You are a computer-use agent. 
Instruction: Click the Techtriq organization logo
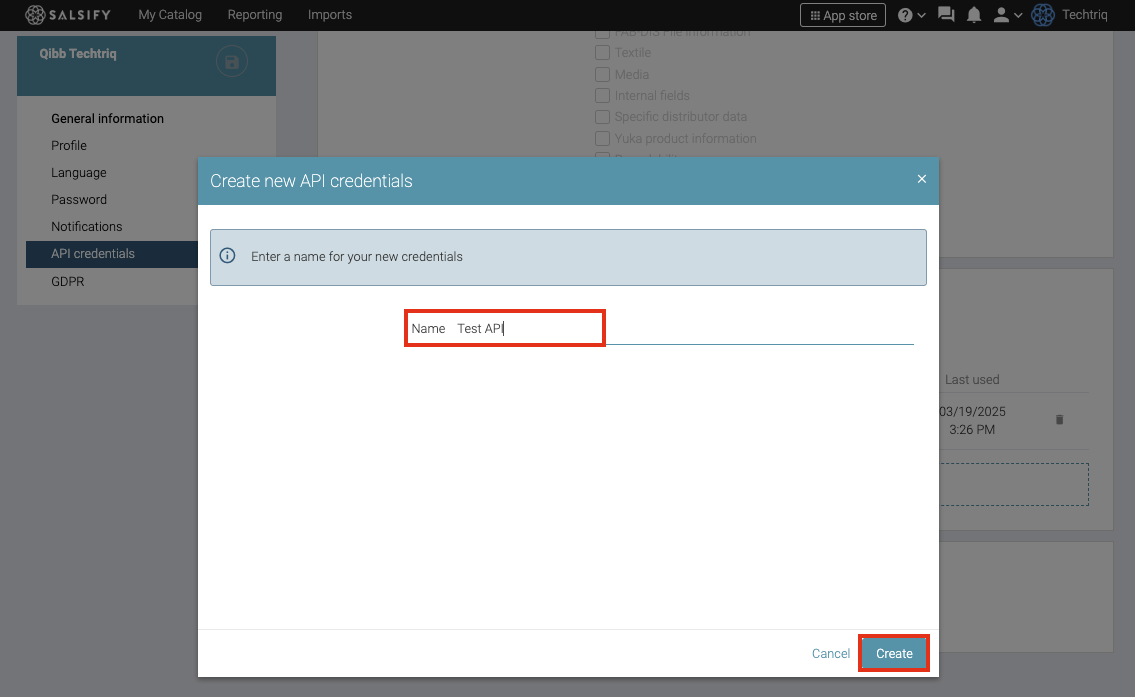pos(1043,15)
